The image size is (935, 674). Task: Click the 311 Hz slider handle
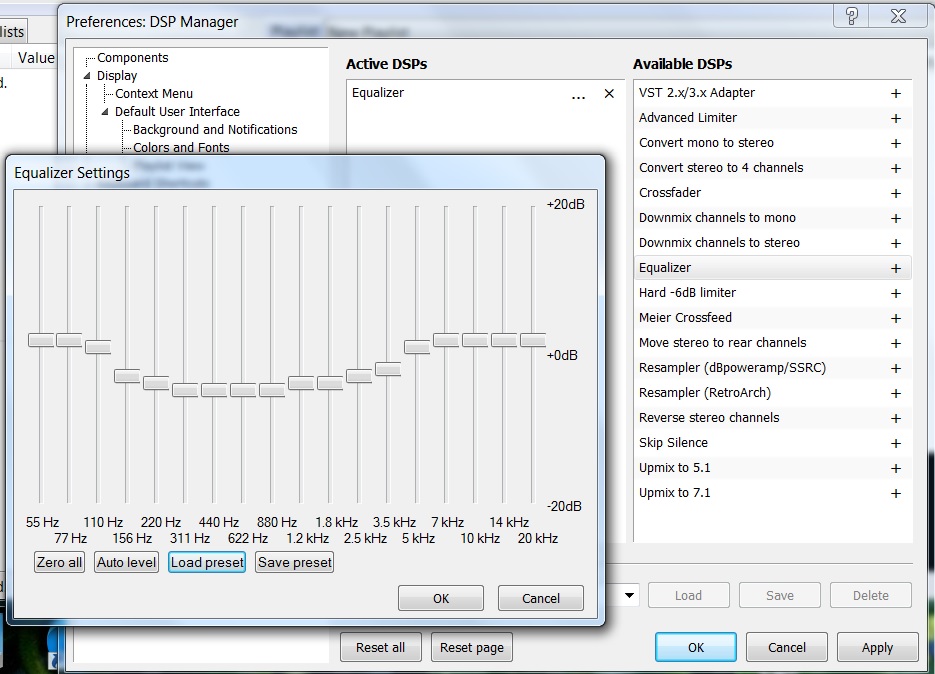point(185,390)
